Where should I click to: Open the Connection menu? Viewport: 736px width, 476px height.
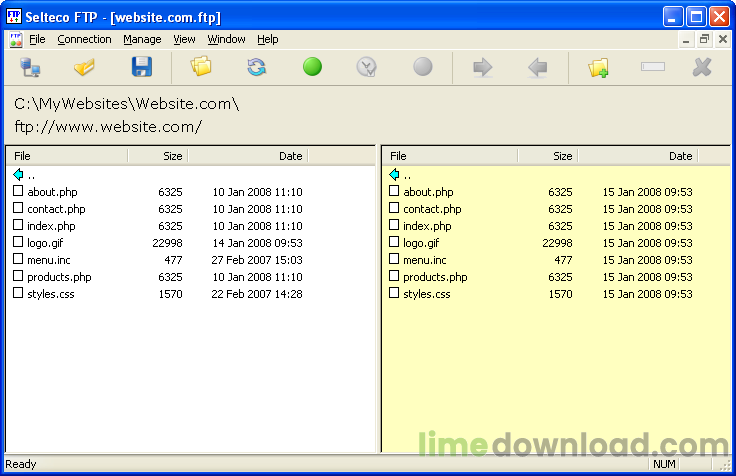[84, 39]
